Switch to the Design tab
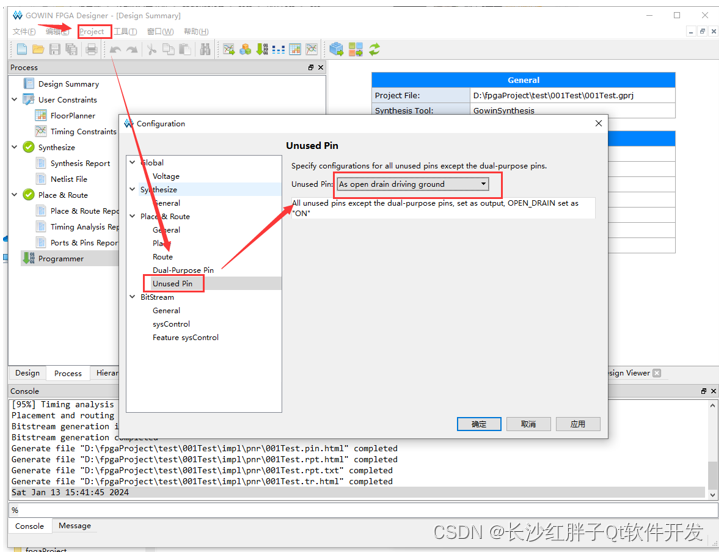This screenshot has width=719, height=552. pyautogui.click(x=28, y=373)
